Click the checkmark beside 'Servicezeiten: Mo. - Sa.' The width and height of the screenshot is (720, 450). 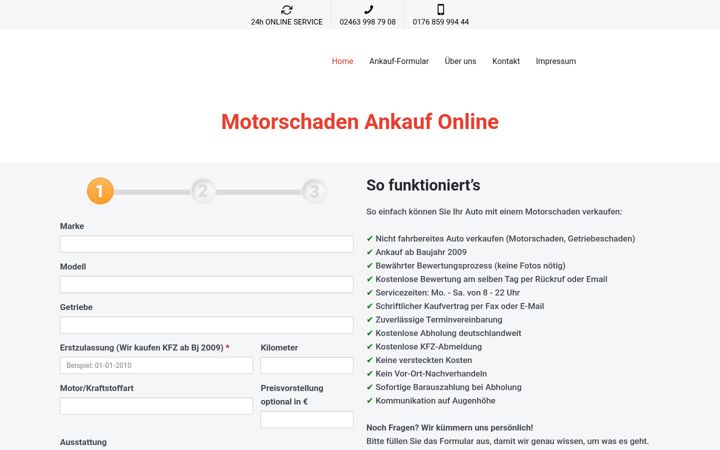(370, 292)
